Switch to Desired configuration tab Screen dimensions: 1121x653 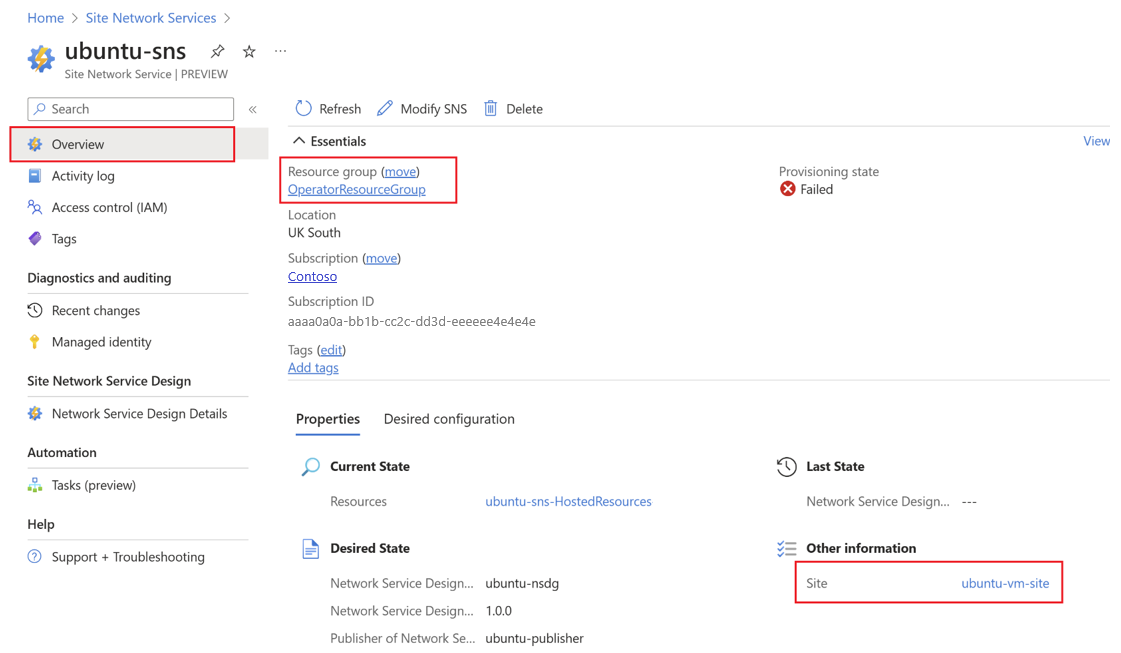pyautogui.click(x=449, y=419)
